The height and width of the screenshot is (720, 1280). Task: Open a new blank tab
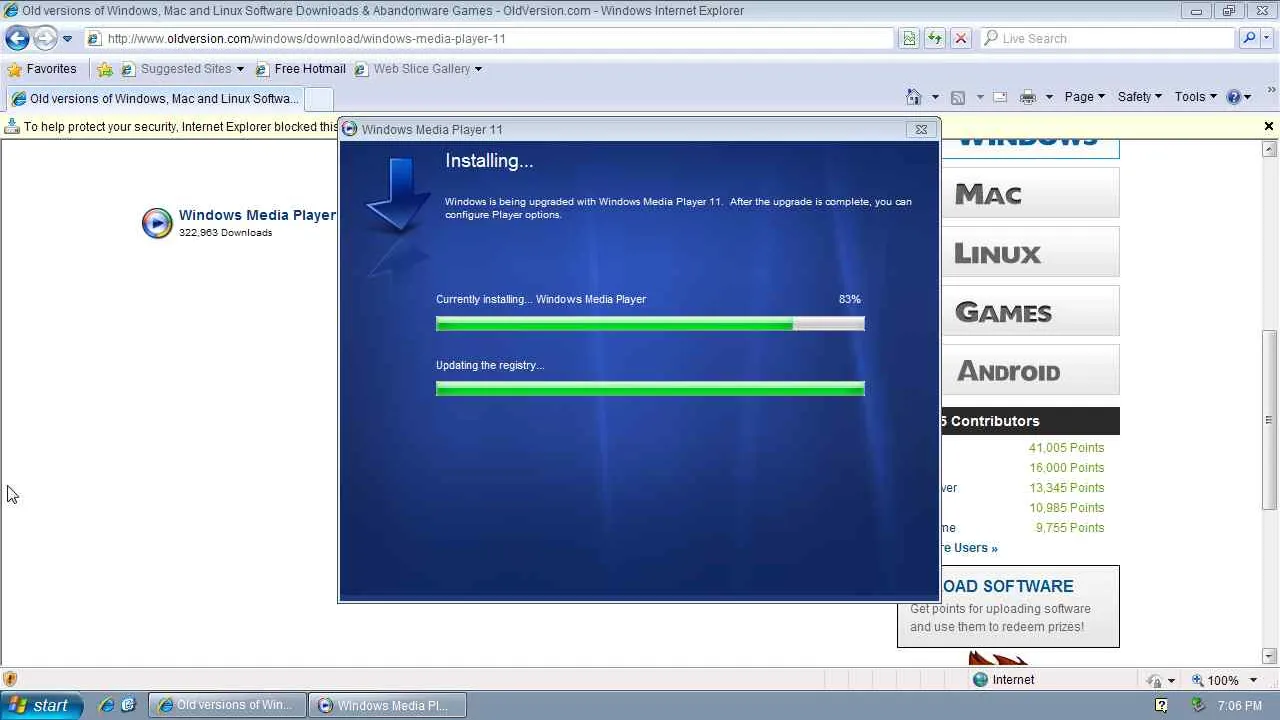pyautogui.click(x=318, y=99)
